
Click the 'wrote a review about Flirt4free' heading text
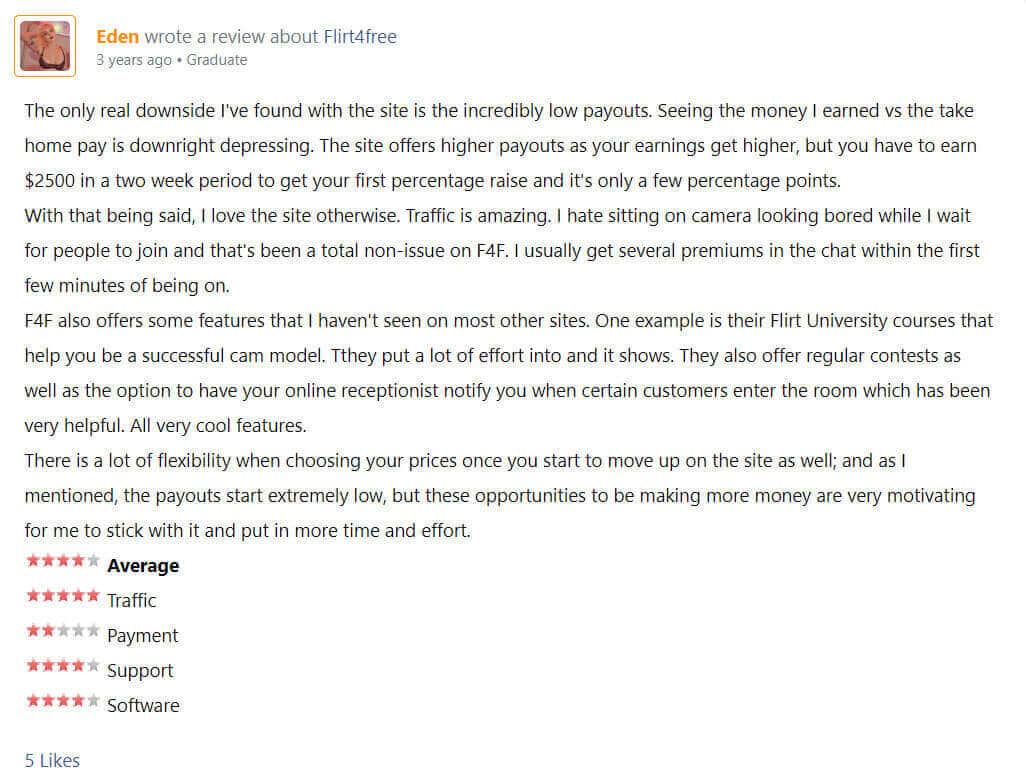tap(270, 37)
